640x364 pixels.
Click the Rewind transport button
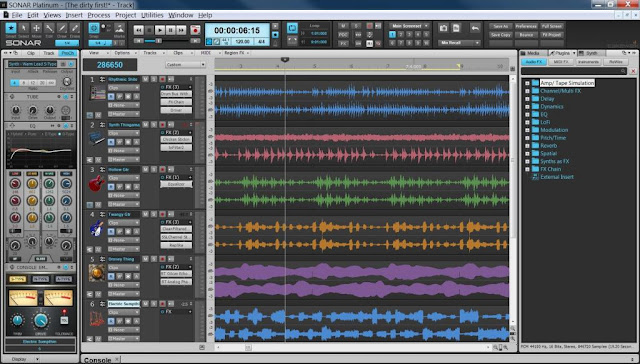[139, 30]
